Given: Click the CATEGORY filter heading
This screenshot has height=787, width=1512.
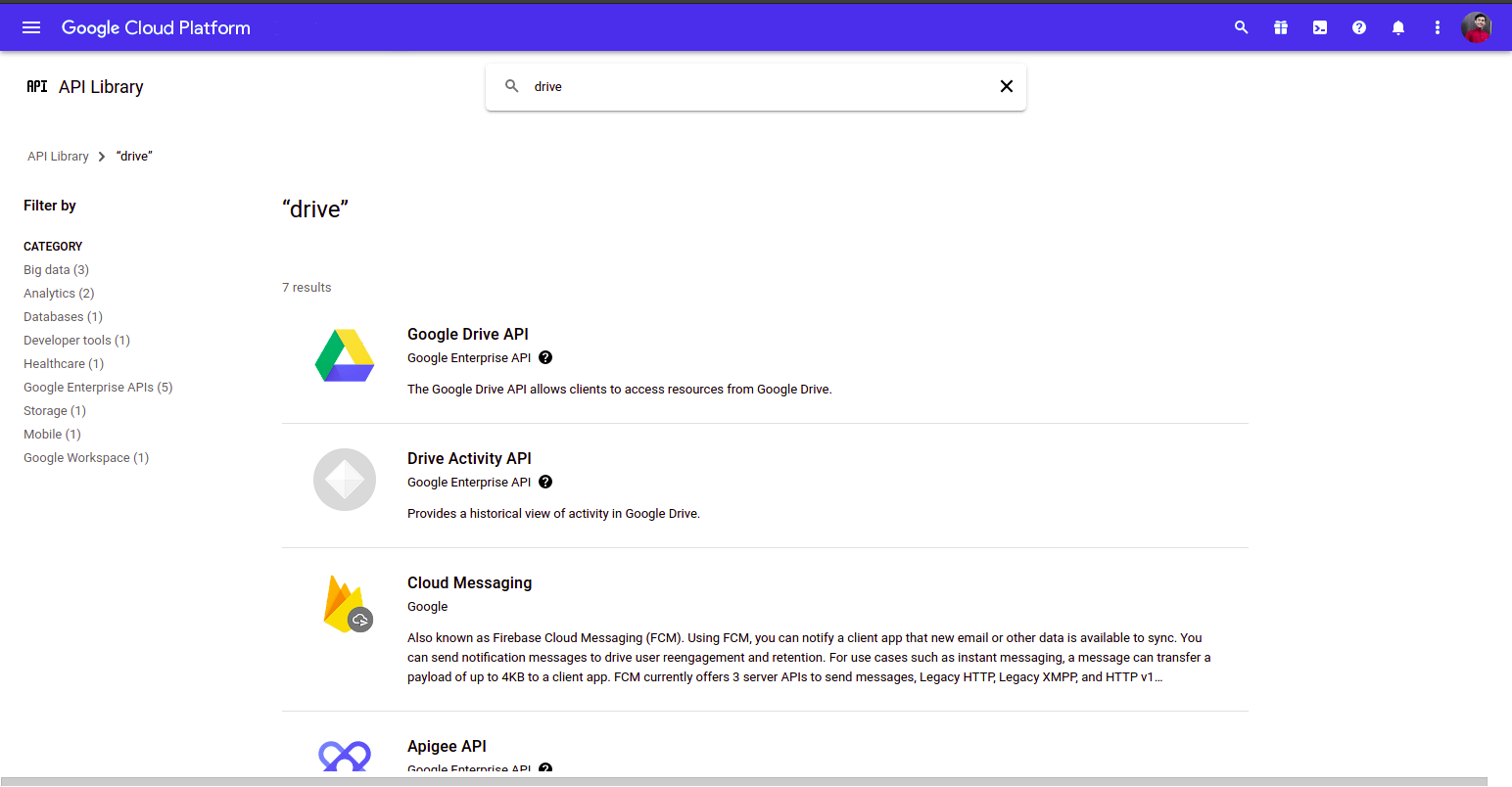Looking at the screenshot, I should 53,246.
